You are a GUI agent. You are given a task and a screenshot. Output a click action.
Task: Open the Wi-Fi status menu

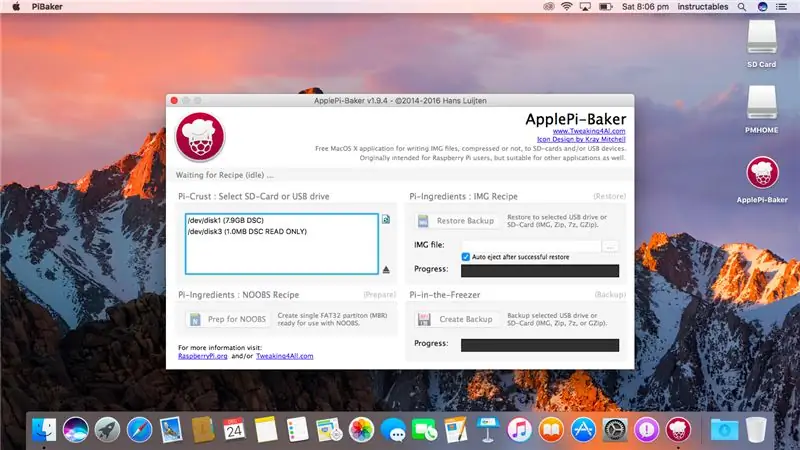[566, 7]
